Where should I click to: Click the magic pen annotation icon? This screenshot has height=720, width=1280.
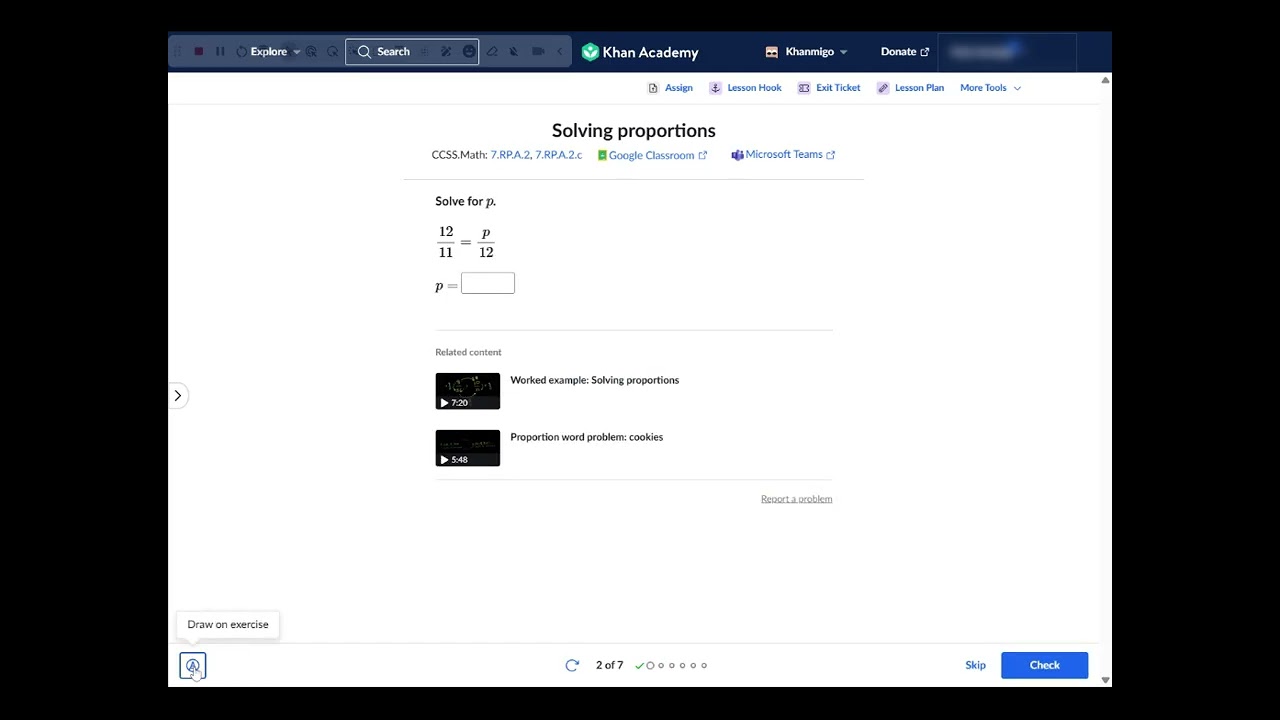pyautogui.click(x=446, y=51)
